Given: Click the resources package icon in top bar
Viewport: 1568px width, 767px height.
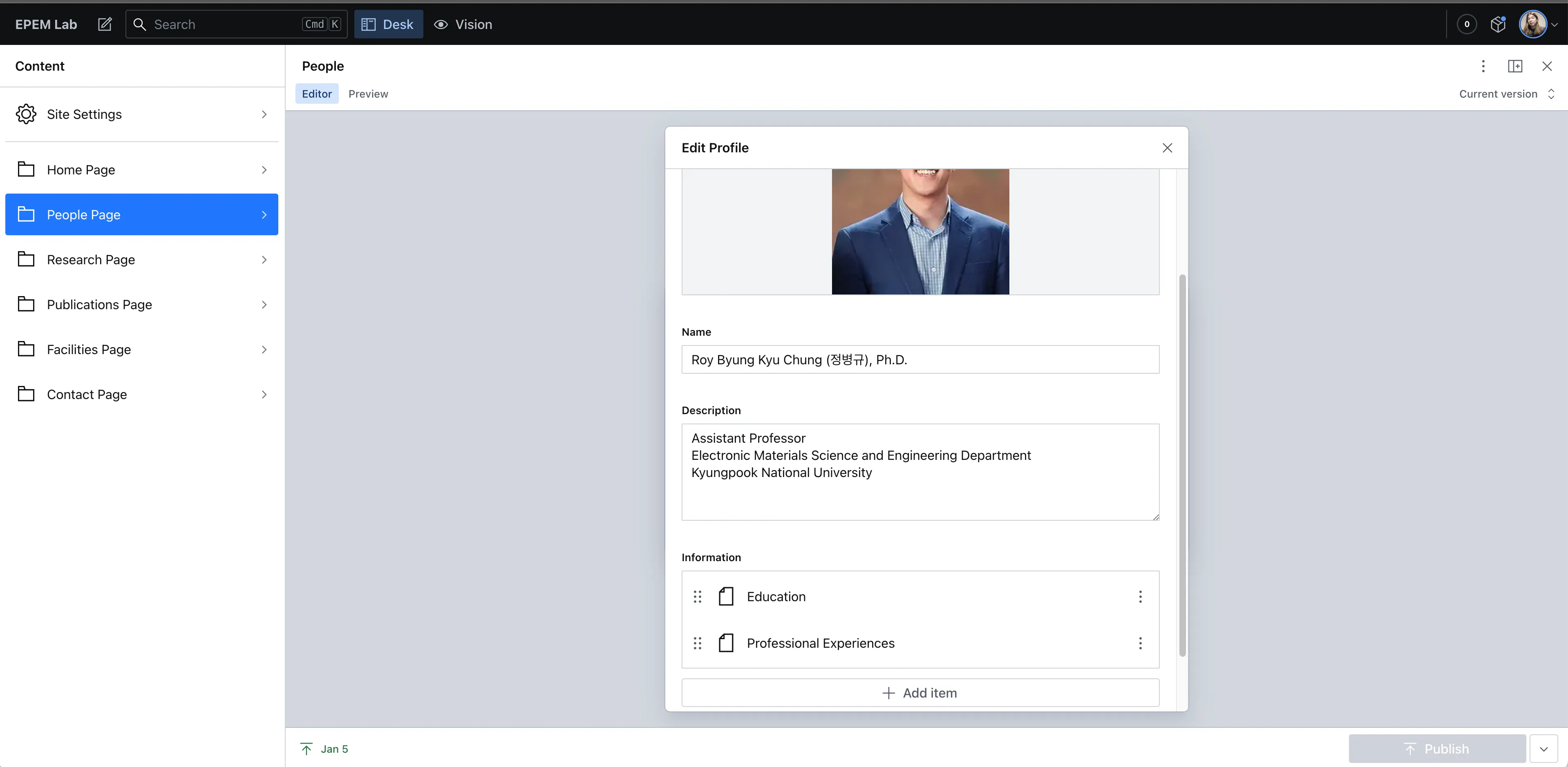Looking at the screenshot, I should (1498, 25).
